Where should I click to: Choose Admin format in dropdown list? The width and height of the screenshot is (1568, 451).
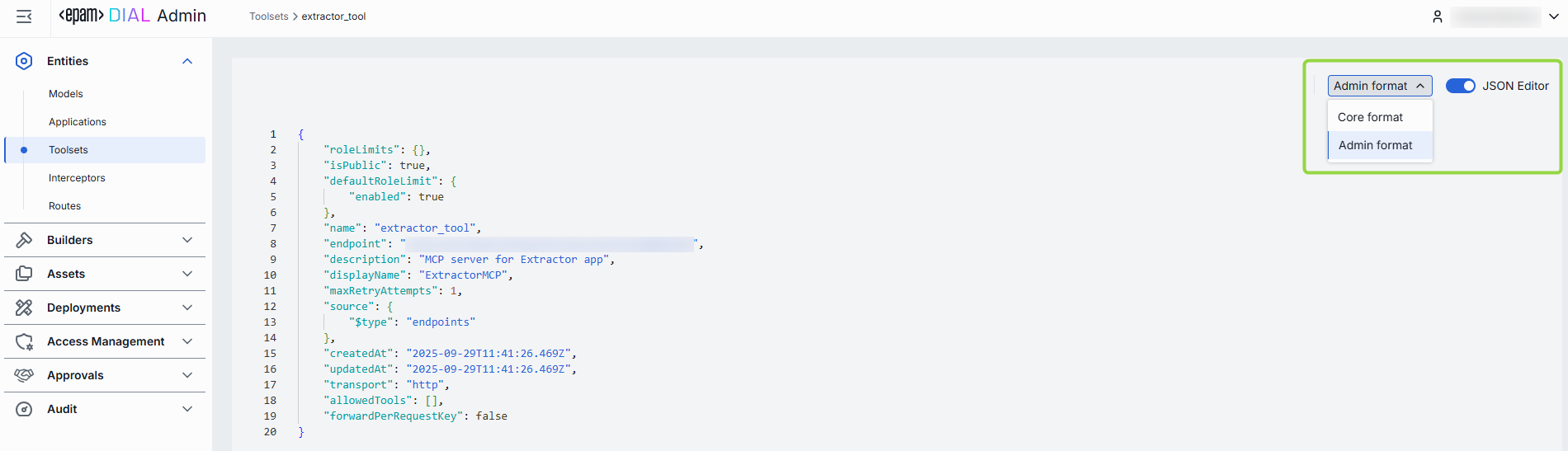point(1375,145)
